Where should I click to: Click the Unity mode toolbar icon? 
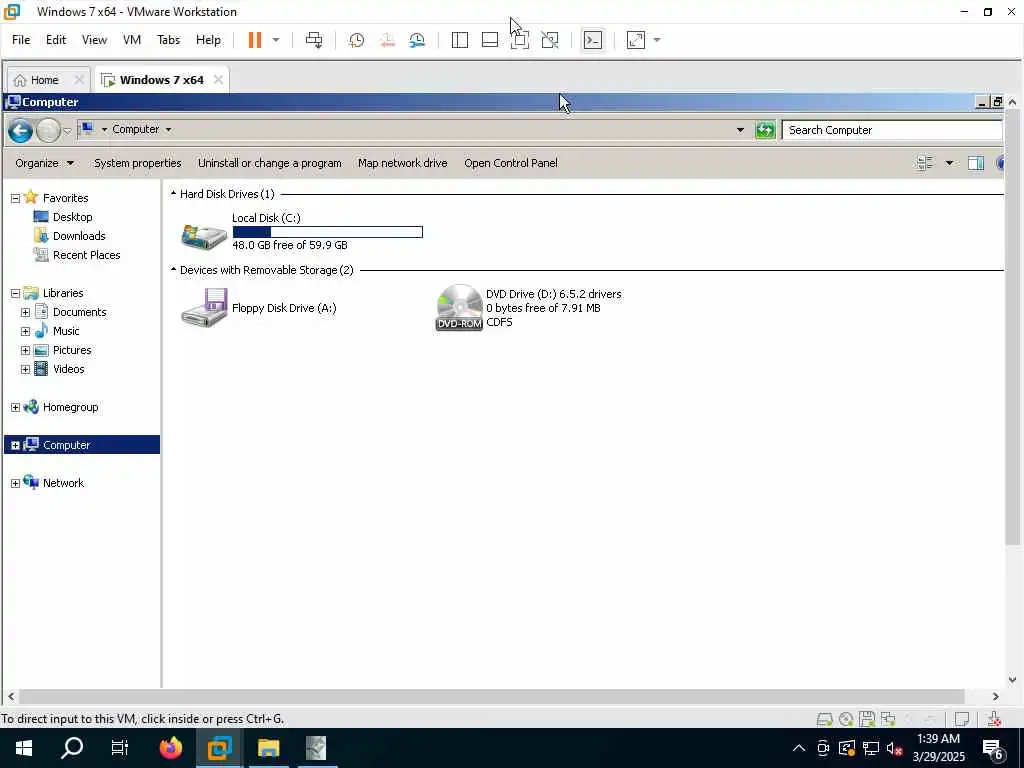coord(520,40)
